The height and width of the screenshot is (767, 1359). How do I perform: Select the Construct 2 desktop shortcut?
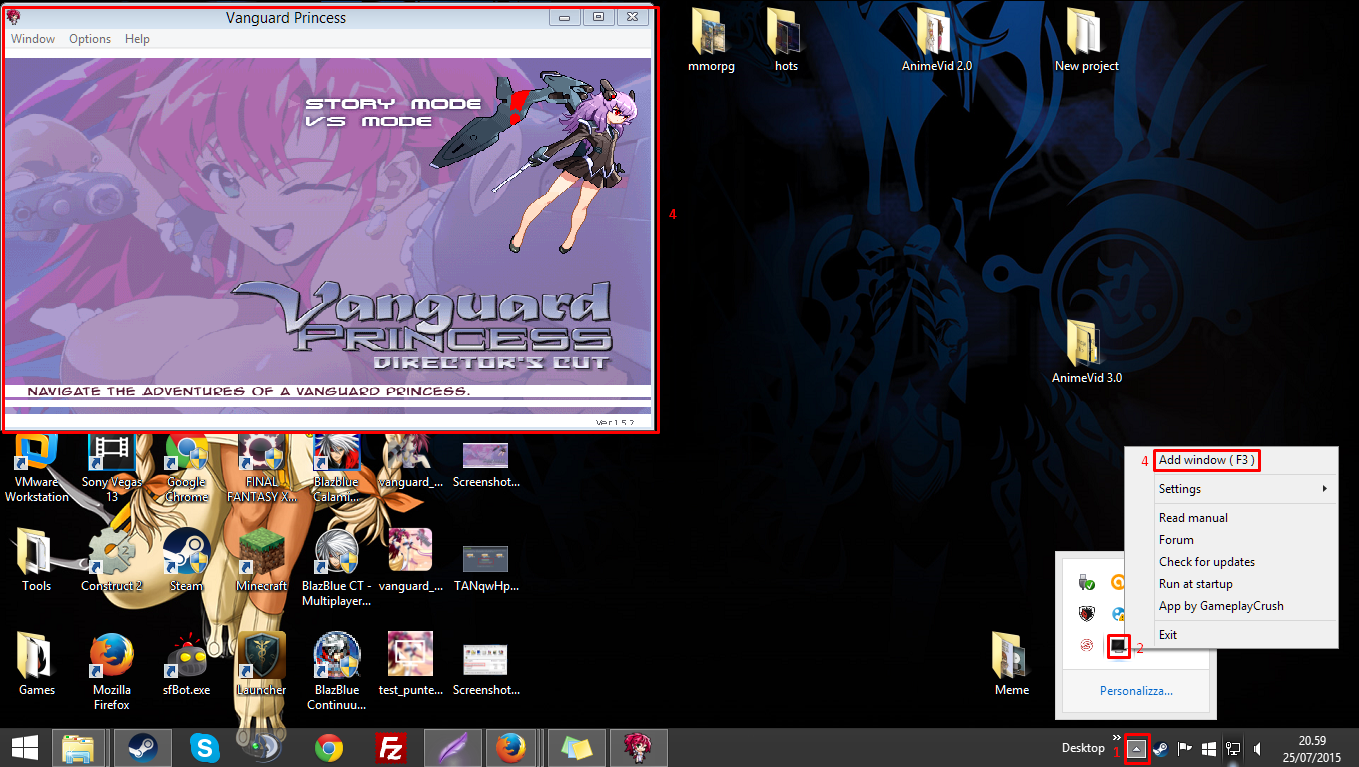(112, 561)
